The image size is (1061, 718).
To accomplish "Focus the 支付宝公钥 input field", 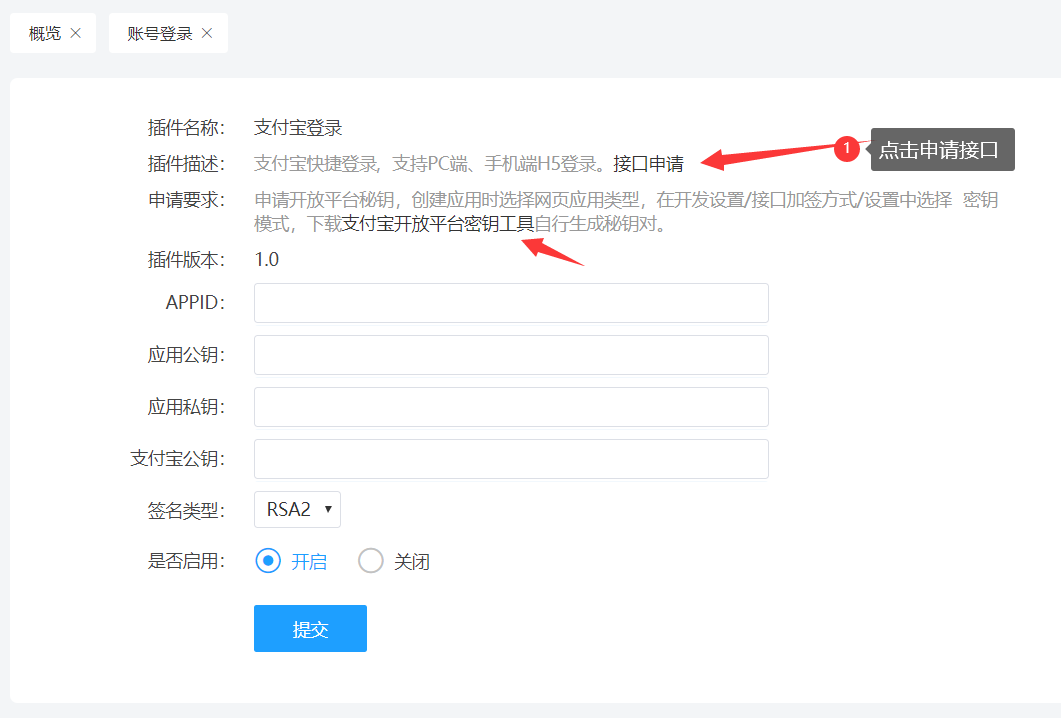I will click(x=511, y=459).
